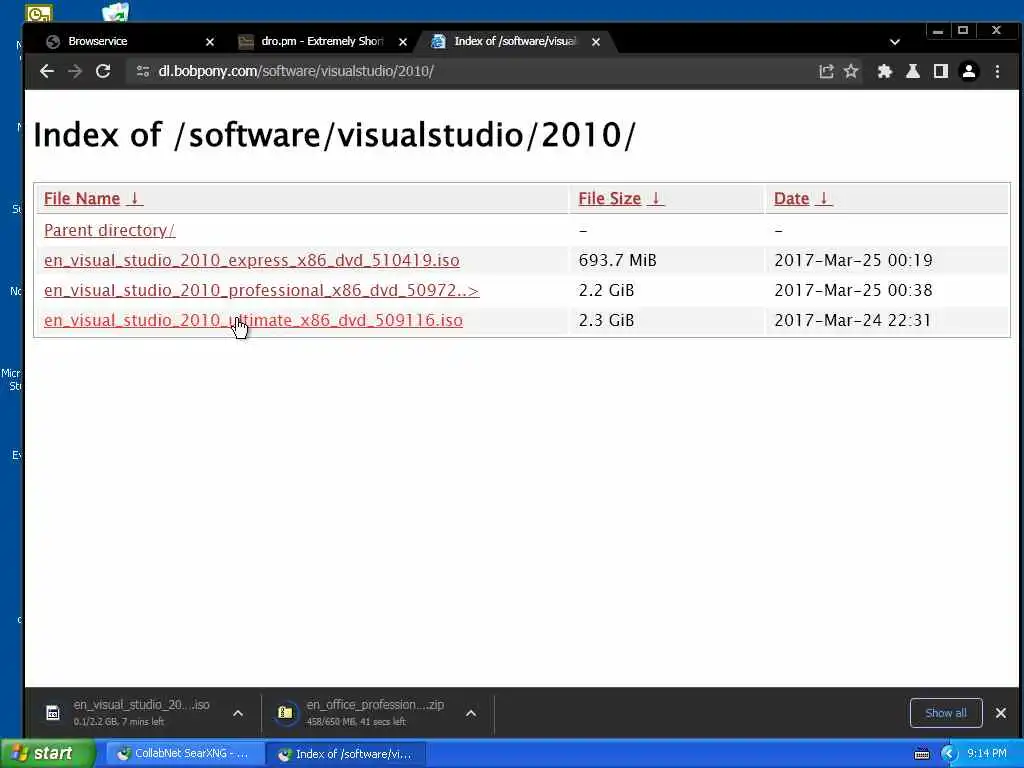
Task: Open the Parent directory link
Action: click(109, 231)
